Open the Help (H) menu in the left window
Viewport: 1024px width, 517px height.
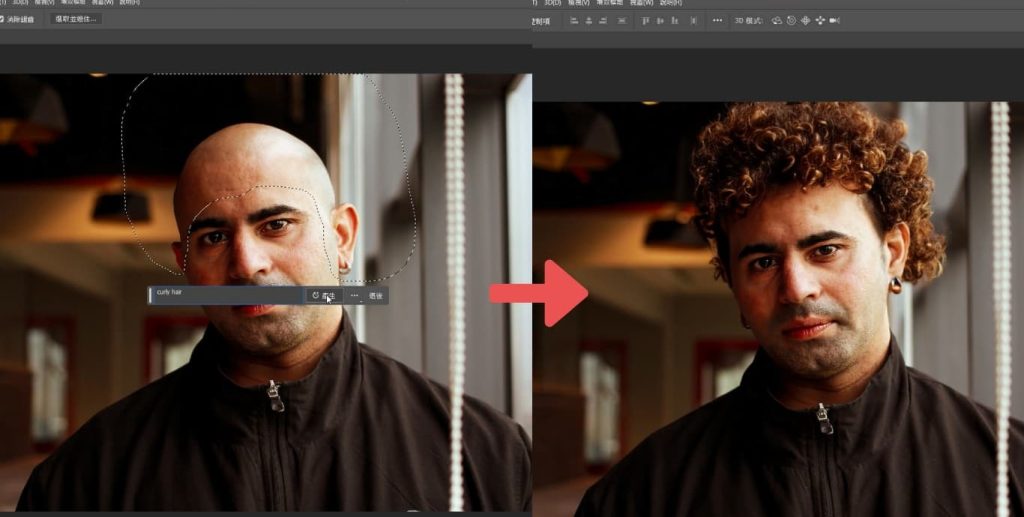tap(131, 3)
